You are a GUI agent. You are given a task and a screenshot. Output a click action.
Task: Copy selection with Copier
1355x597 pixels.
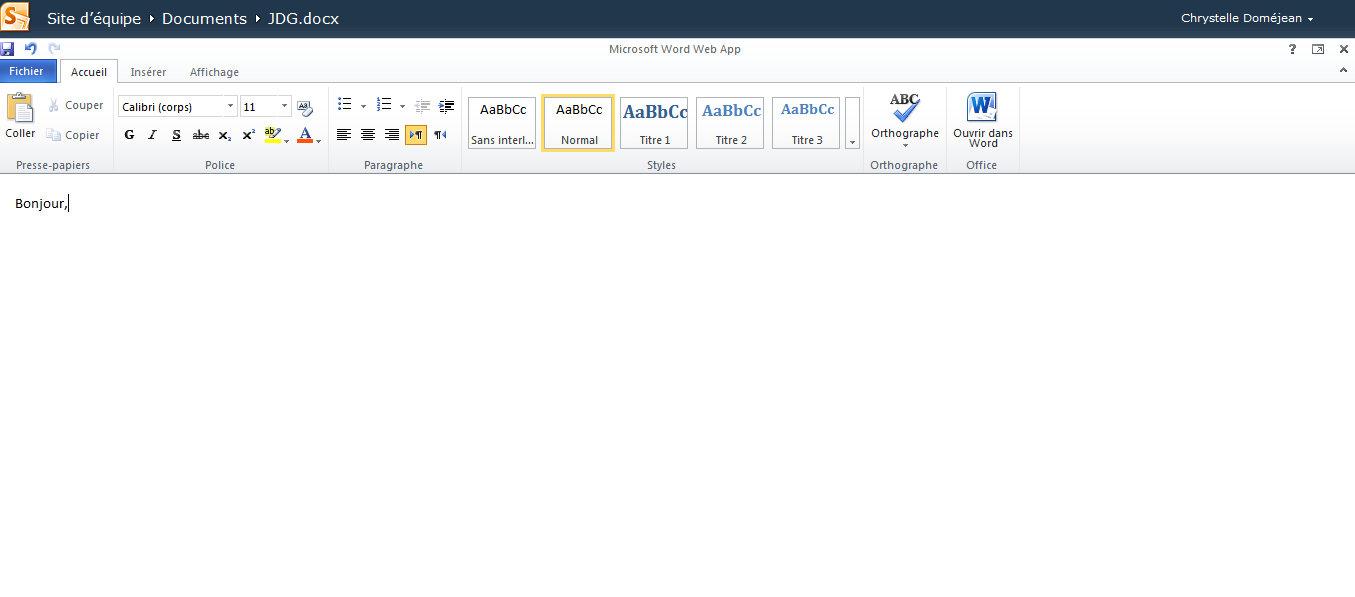pos(73,135)
